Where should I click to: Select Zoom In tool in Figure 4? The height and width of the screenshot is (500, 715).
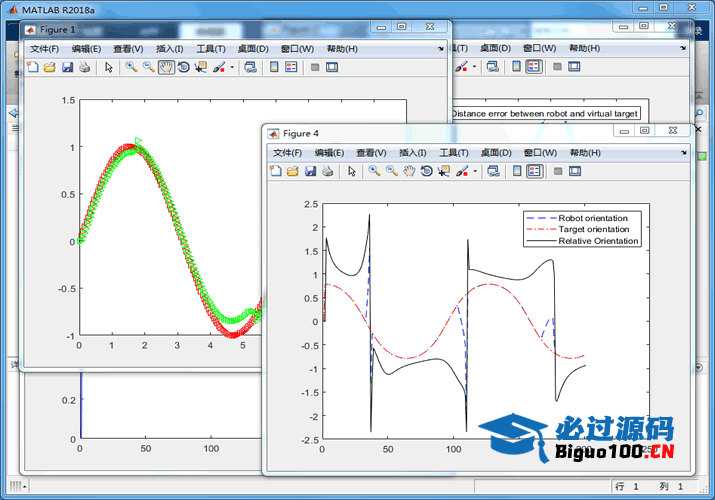tap(374, 171)
